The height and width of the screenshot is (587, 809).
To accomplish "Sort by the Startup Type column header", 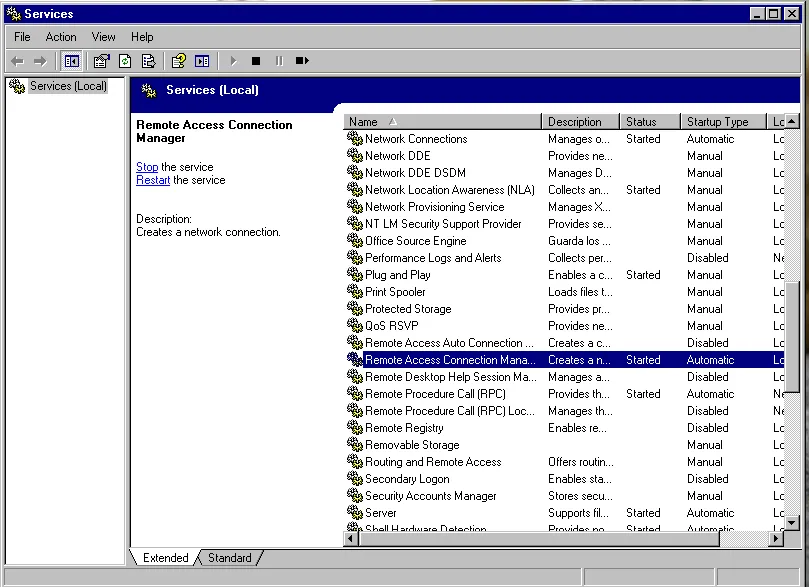I will [x=723, y=122].
